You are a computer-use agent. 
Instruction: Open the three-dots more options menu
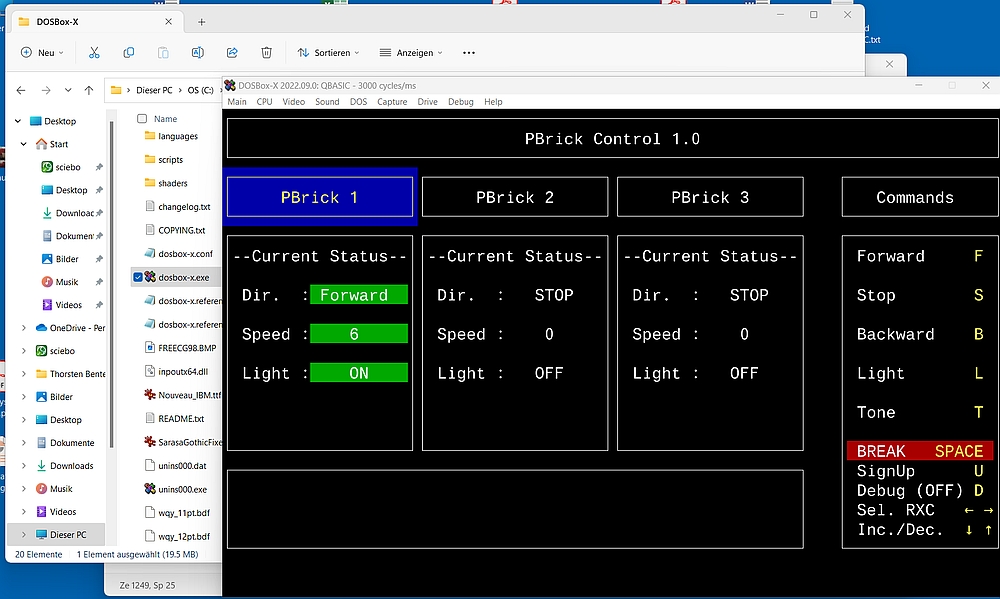(469, 53)
